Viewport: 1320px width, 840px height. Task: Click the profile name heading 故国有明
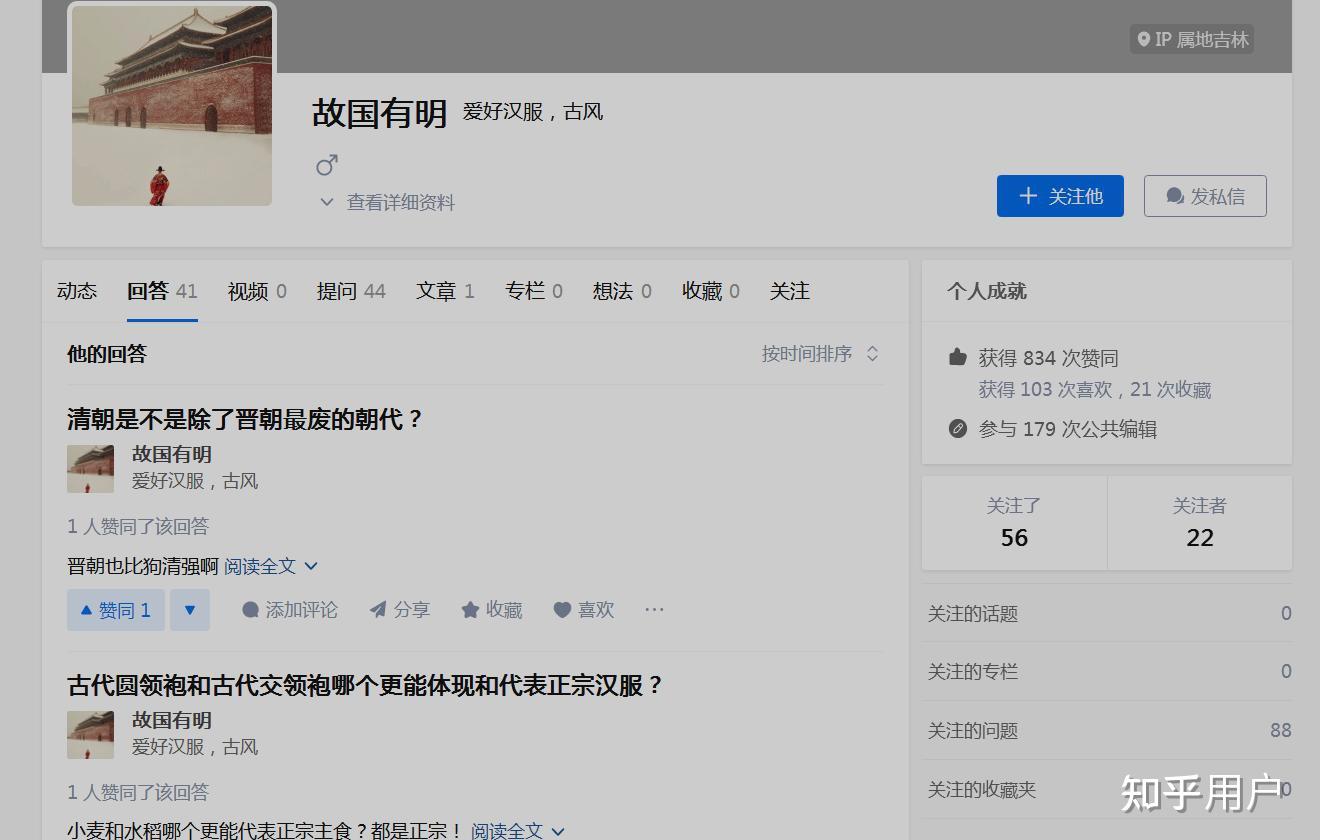(379, 113)
